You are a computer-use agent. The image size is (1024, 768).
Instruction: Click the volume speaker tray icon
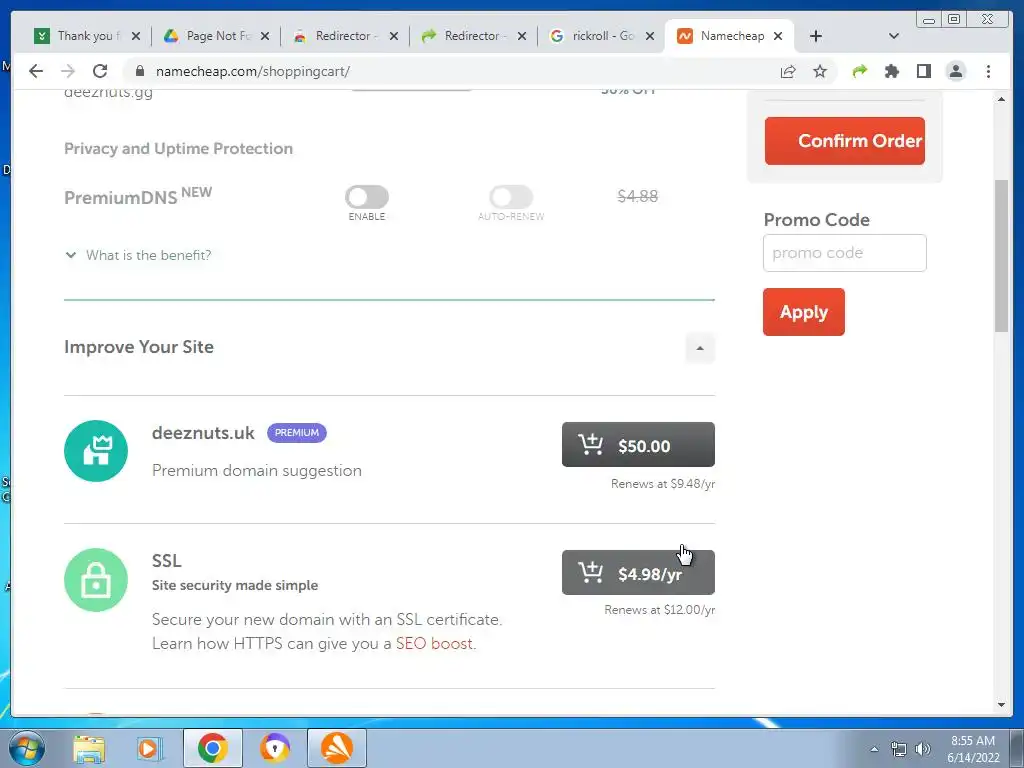pos(923,749)
